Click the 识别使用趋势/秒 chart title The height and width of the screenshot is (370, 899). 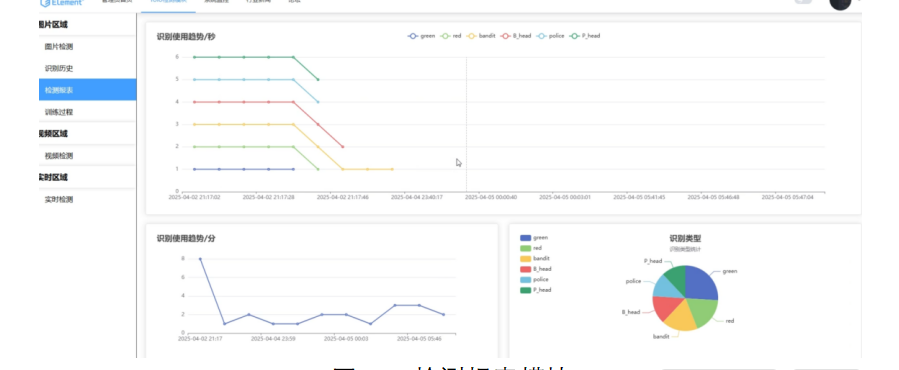186,37
